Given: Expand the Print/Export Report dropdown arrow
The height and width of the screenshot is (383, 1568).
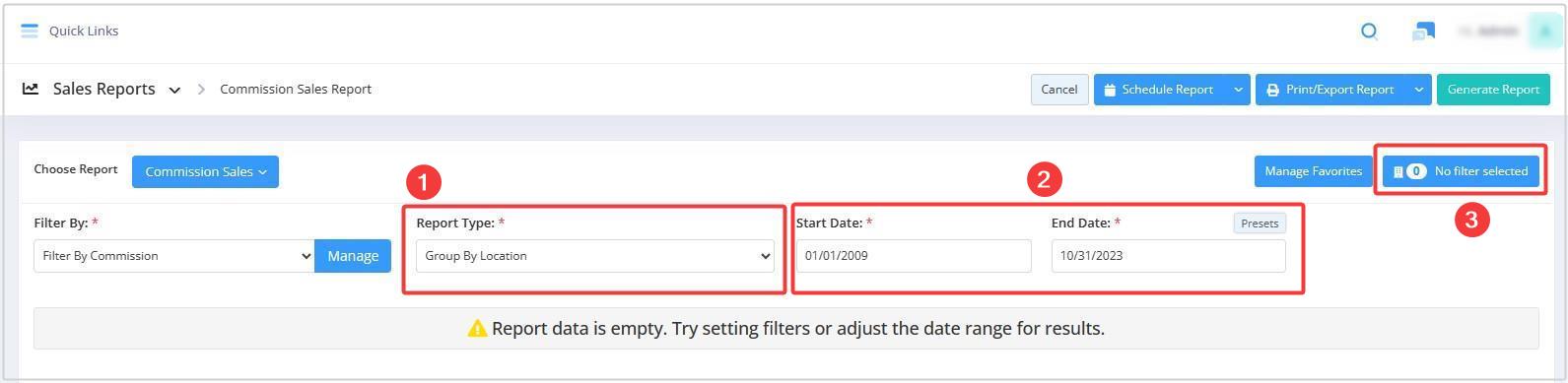Looking at the screenshot, I should 1418,90.
